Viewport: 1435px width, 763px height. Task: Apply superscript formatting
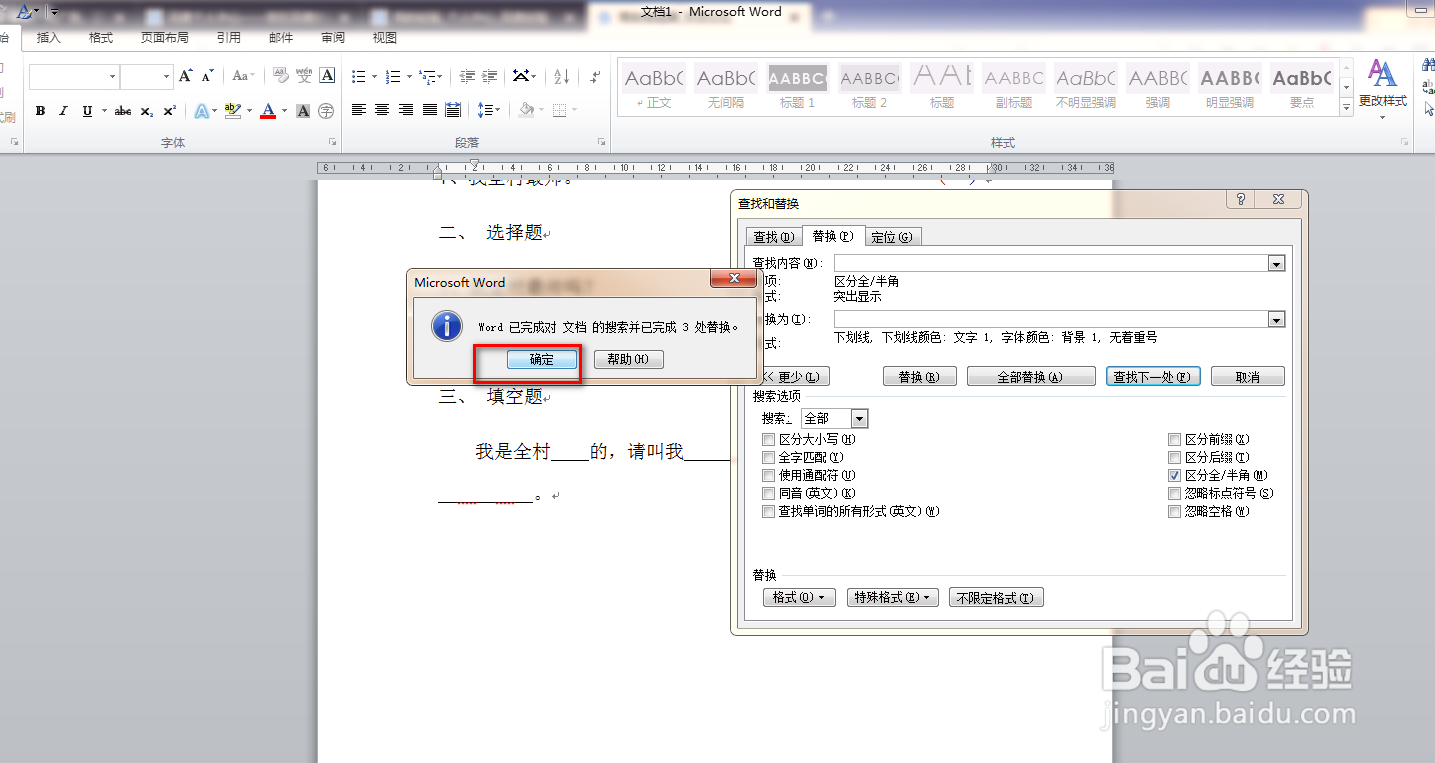pyautogui.click(x=170, y=111)
